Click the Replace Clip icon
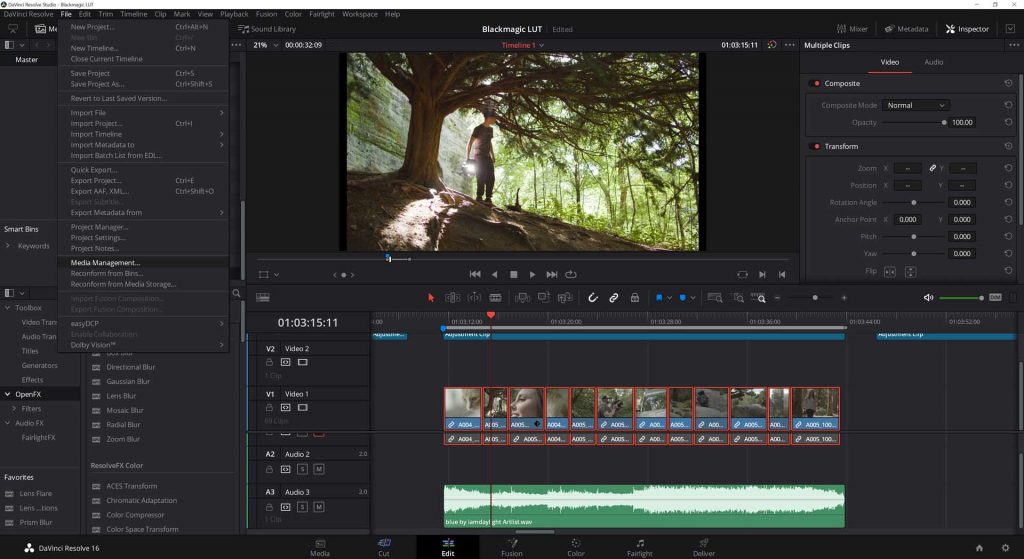The image size is (1024, 559). pos(565,298)
